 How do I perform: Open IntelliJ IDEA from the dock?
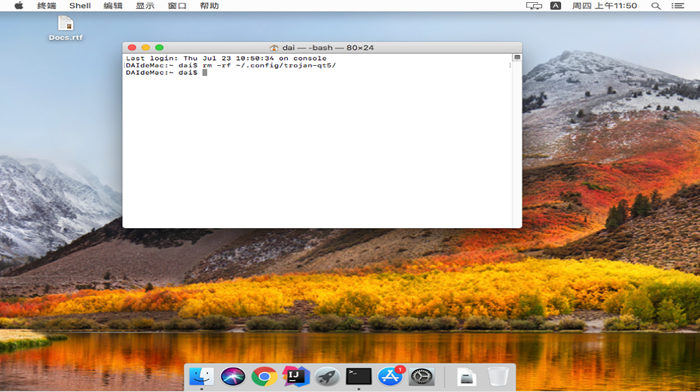click(296, 376)
